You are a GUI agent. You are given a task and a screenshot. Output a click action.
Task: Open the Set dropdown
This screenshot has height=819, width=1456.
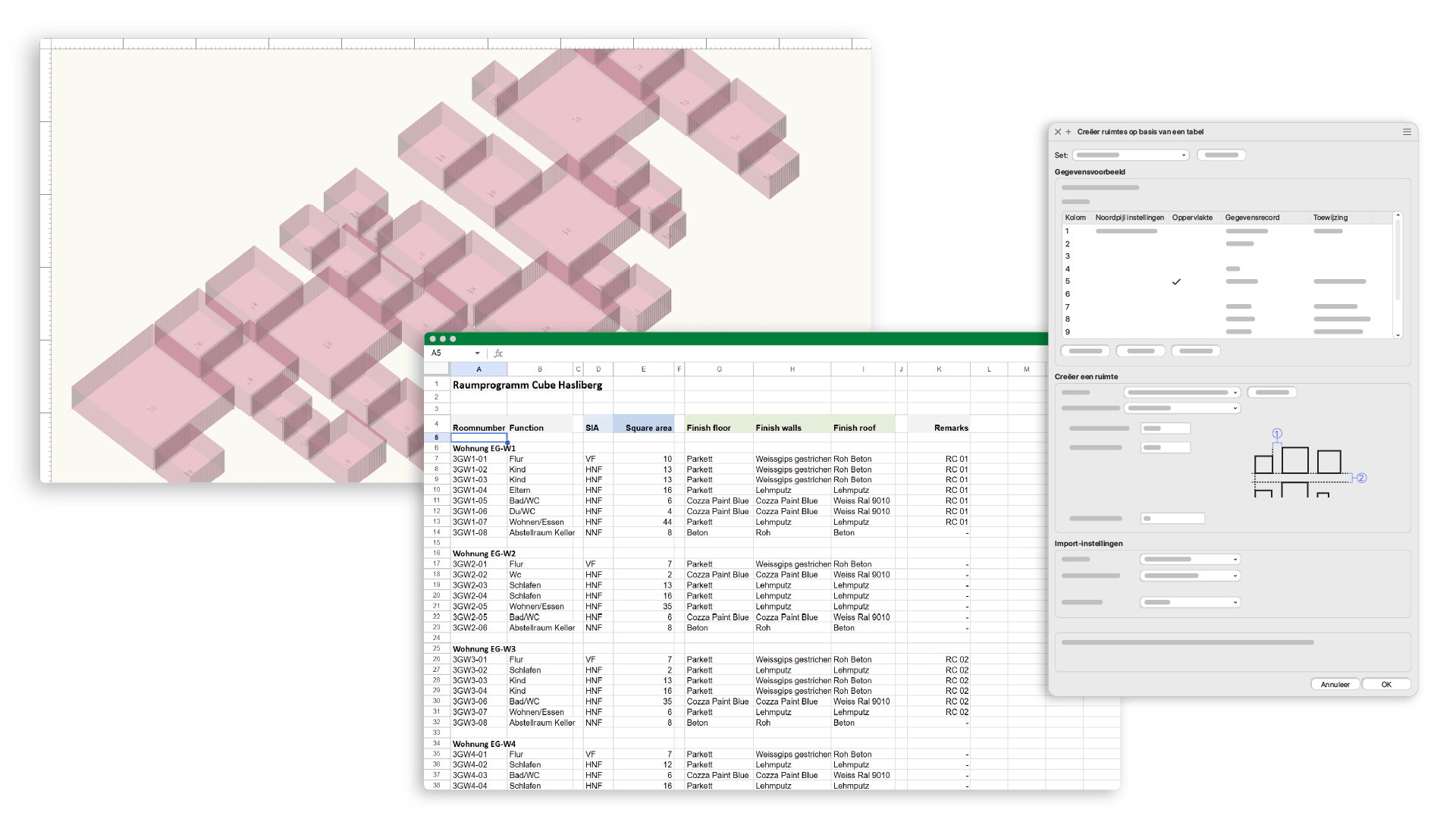click(x=1130, y=155)
